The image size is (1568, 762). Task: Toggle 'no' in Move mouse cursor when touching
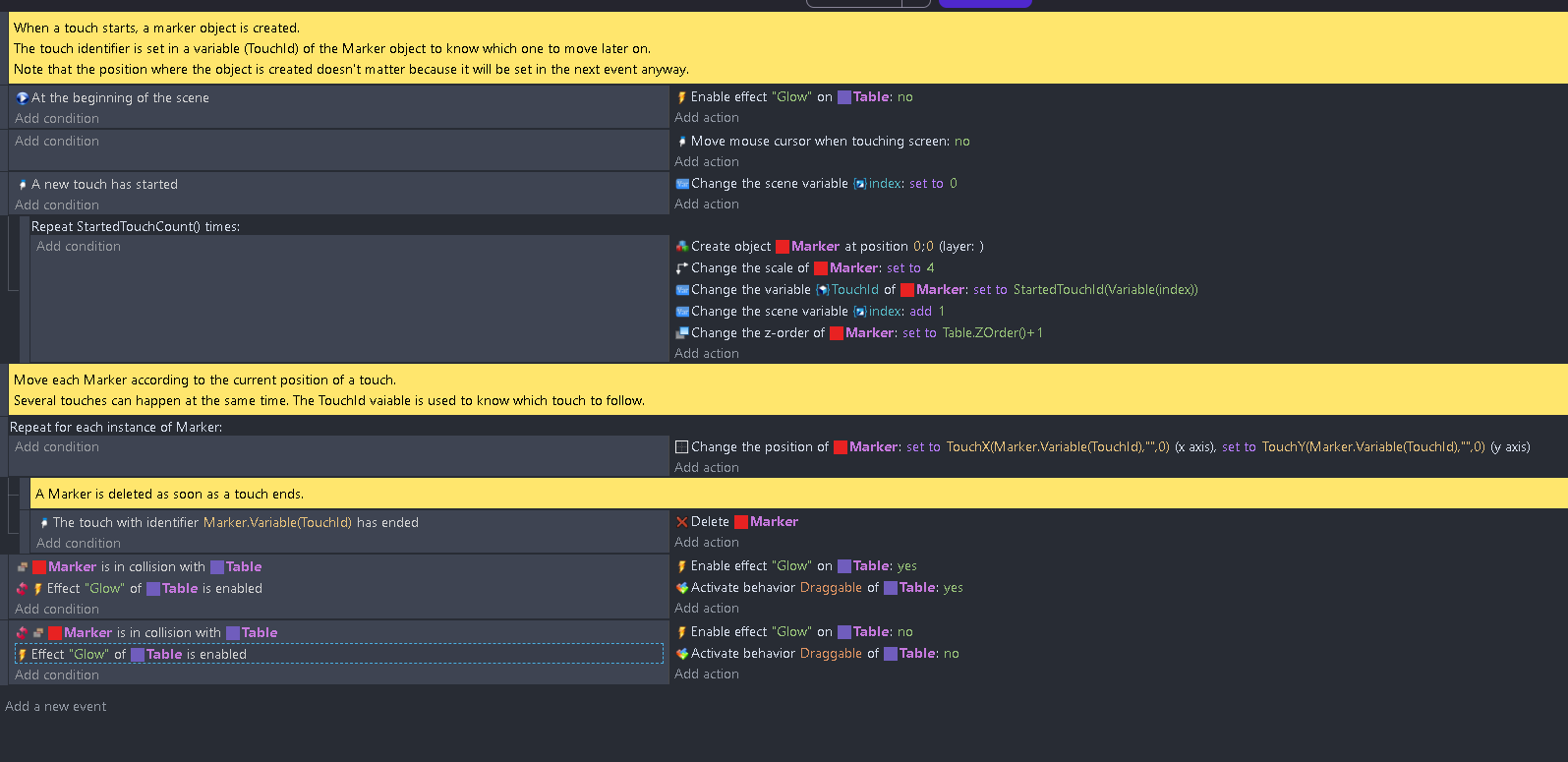961,142
